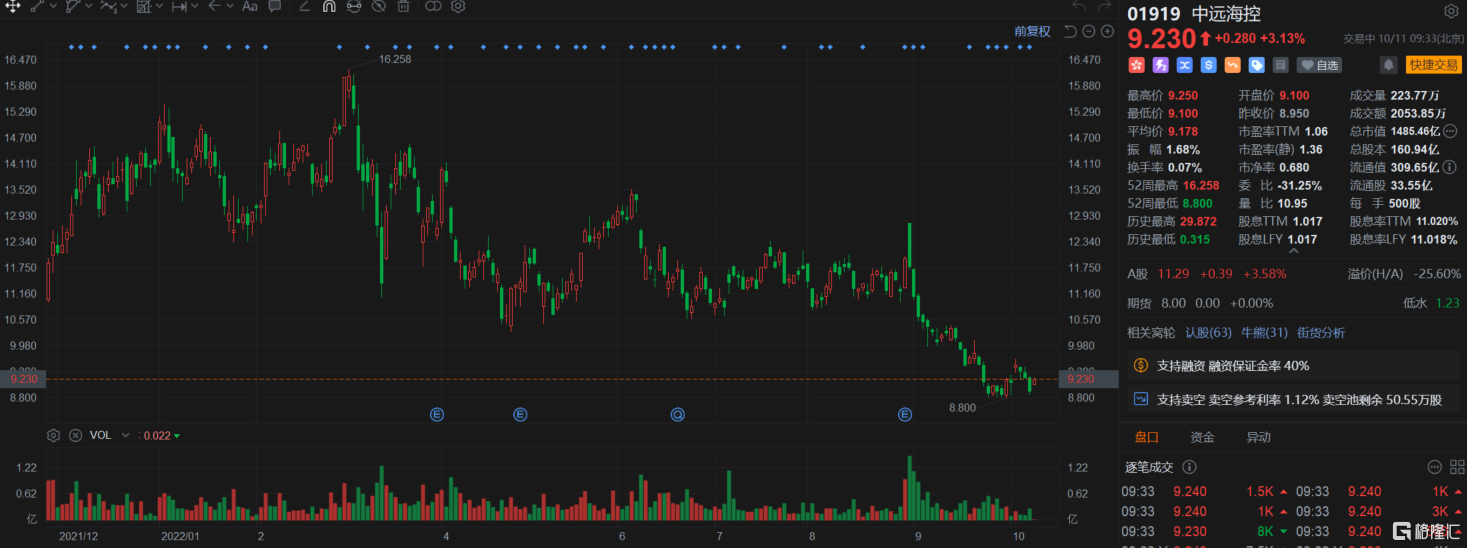Remove the VOL indicator
1467x548 pixels.
point(75,435)
